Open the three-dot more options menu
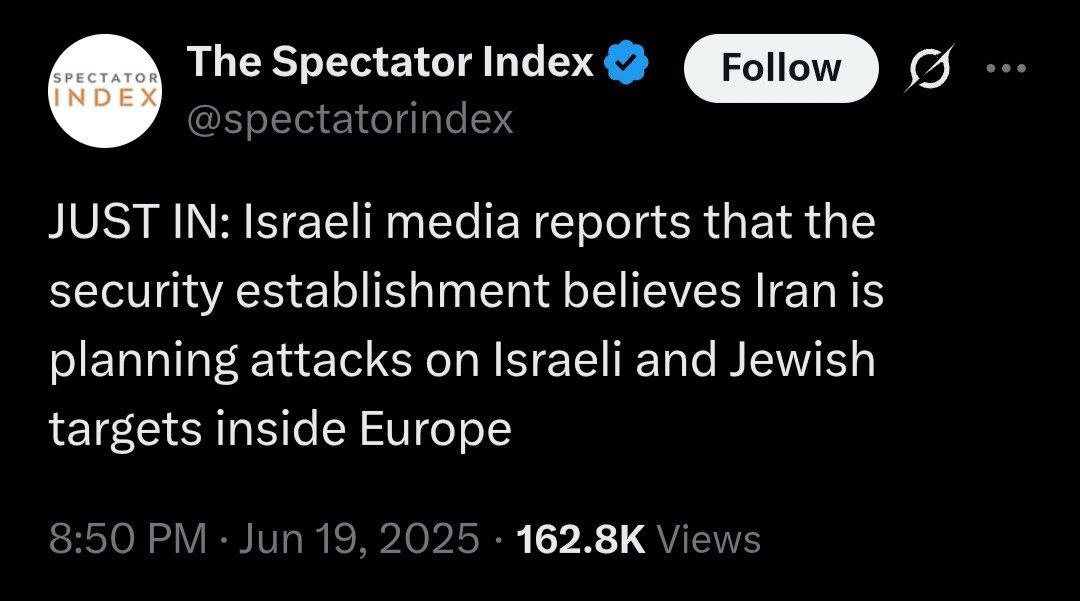Image resolution: width=1080 pixels, height=601 pixels. click(x=1007, y=69)
